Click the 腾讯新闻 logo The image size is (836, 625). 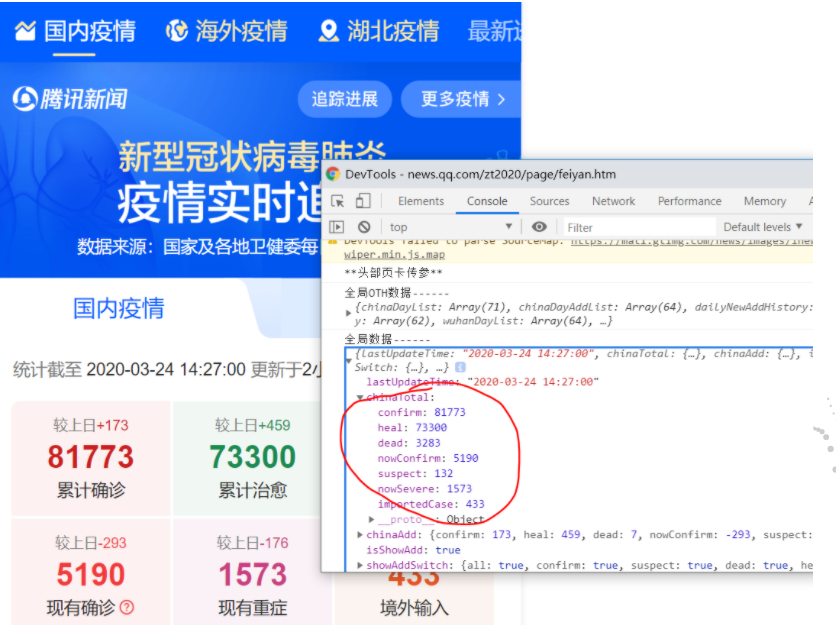(x=70, y=99)
